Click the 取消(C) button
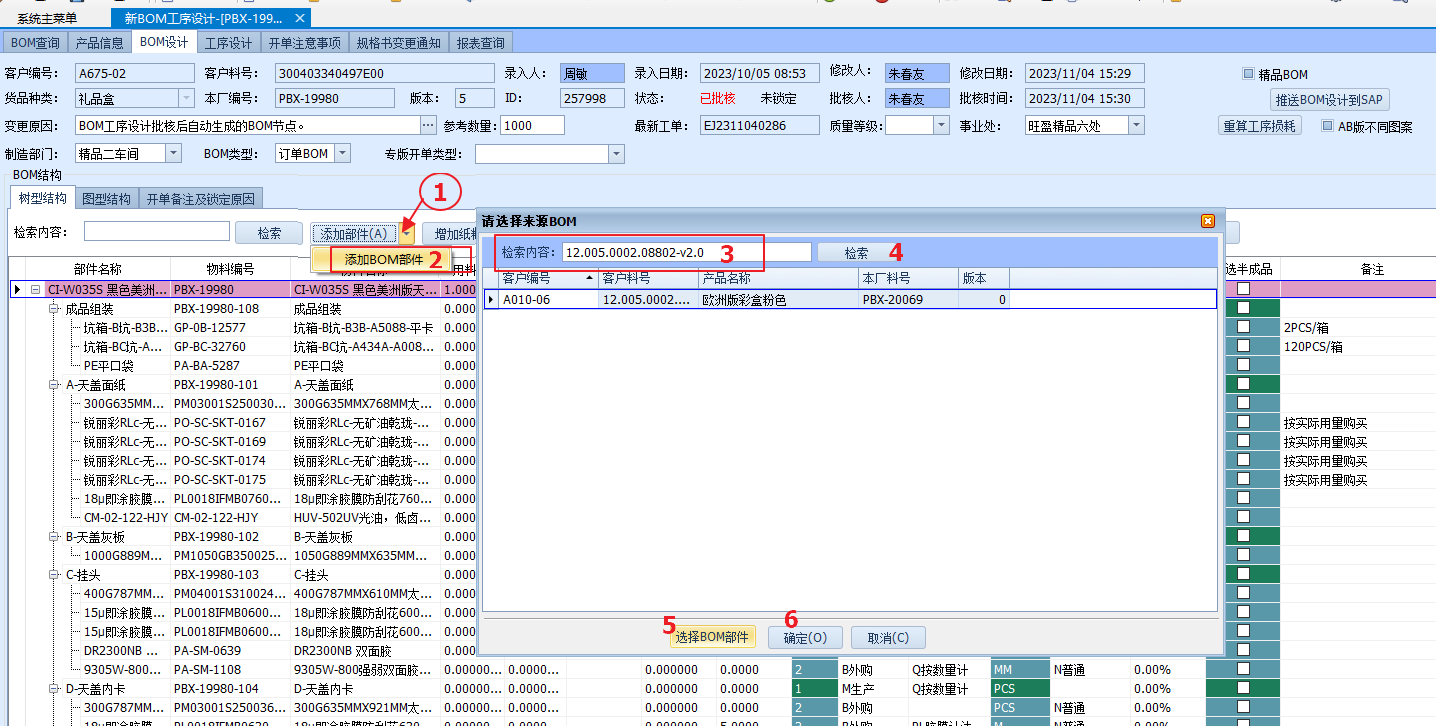This screenshot has height=726, width=1436. tap(888, 637)
